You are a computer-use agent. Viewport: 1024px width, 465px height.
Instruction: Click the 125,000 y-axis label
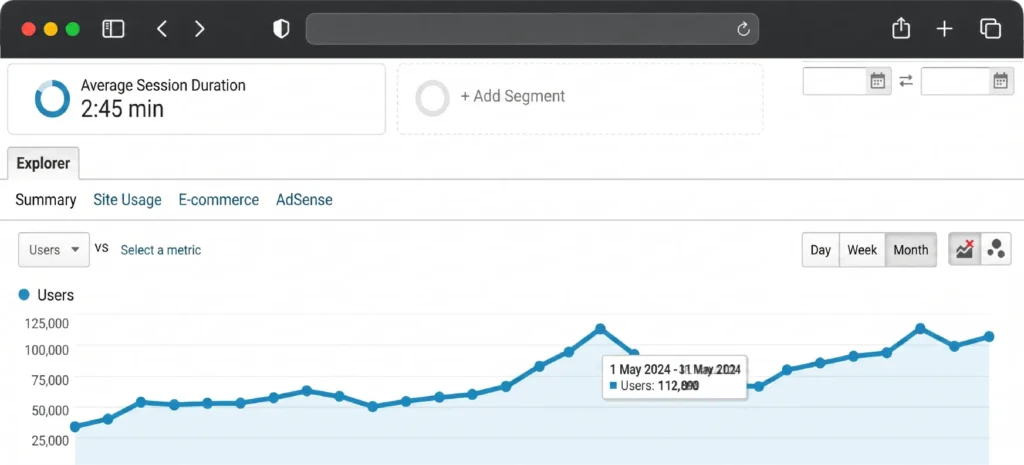pyautogui.click(x=46, y=323)
